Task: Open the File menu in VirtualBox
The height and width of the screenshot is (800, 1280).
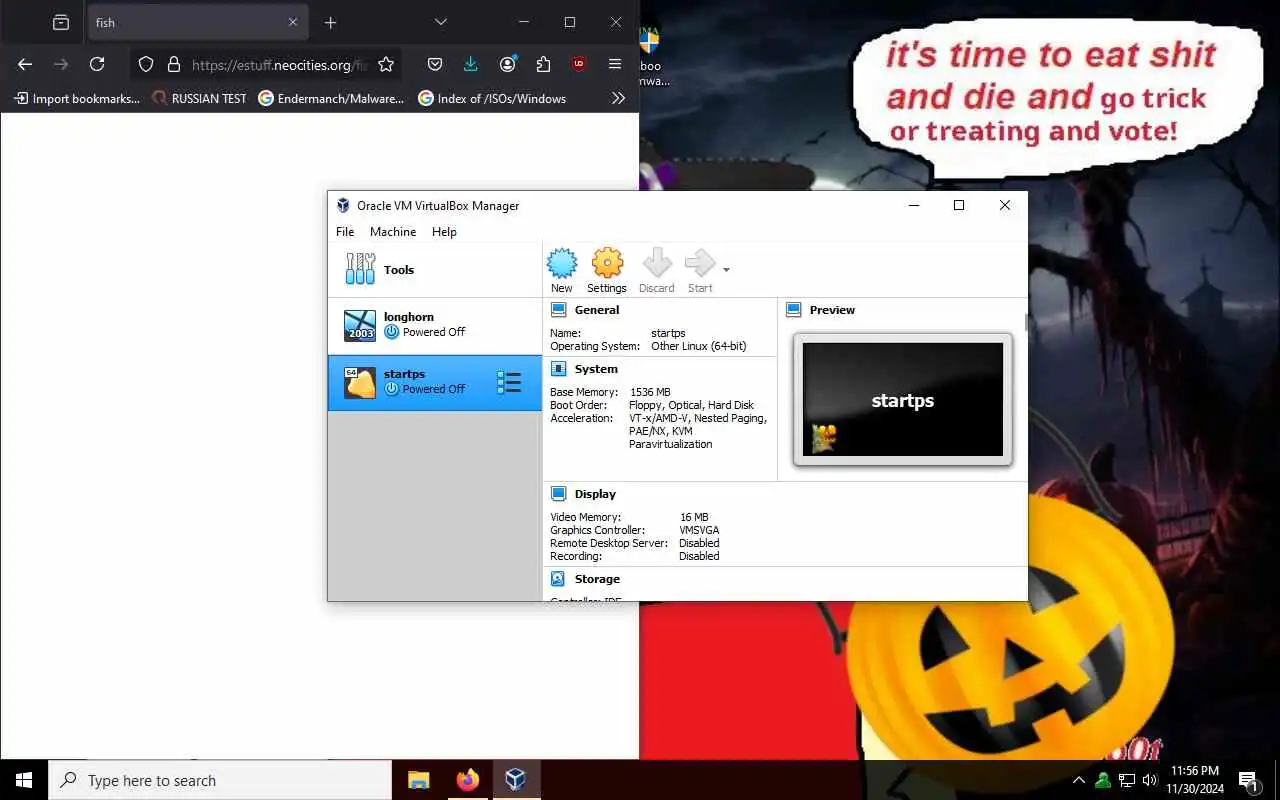Action: pos(345,232)
